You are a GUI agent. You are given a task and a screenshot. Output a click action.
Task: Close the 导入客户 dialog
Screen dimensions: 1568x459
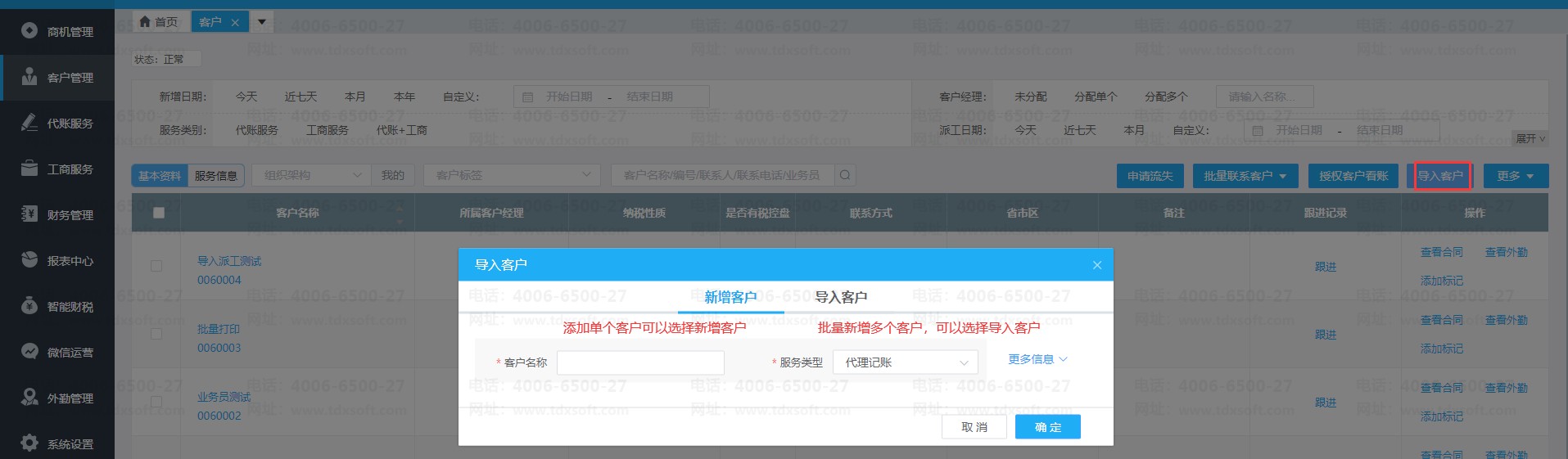[1097, 265]
